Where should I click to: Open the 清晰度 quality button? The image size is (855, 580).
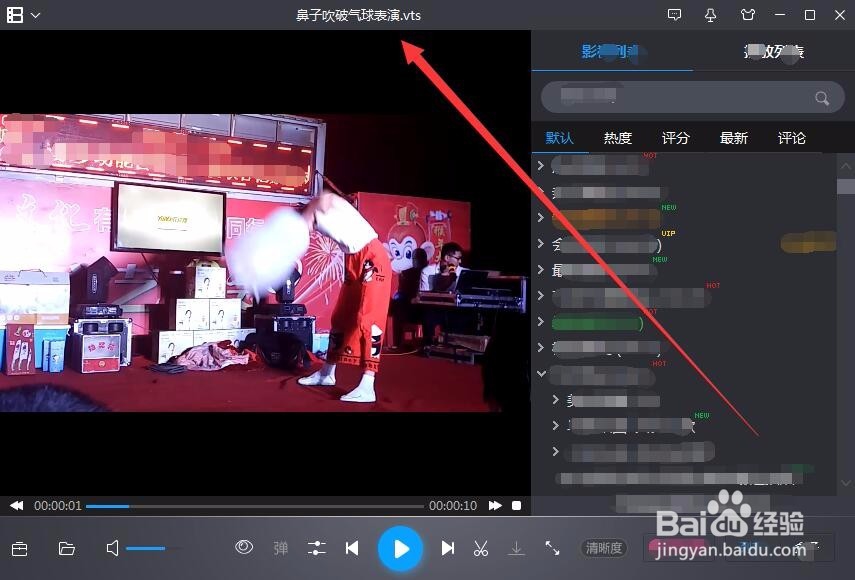coord(604,548)
